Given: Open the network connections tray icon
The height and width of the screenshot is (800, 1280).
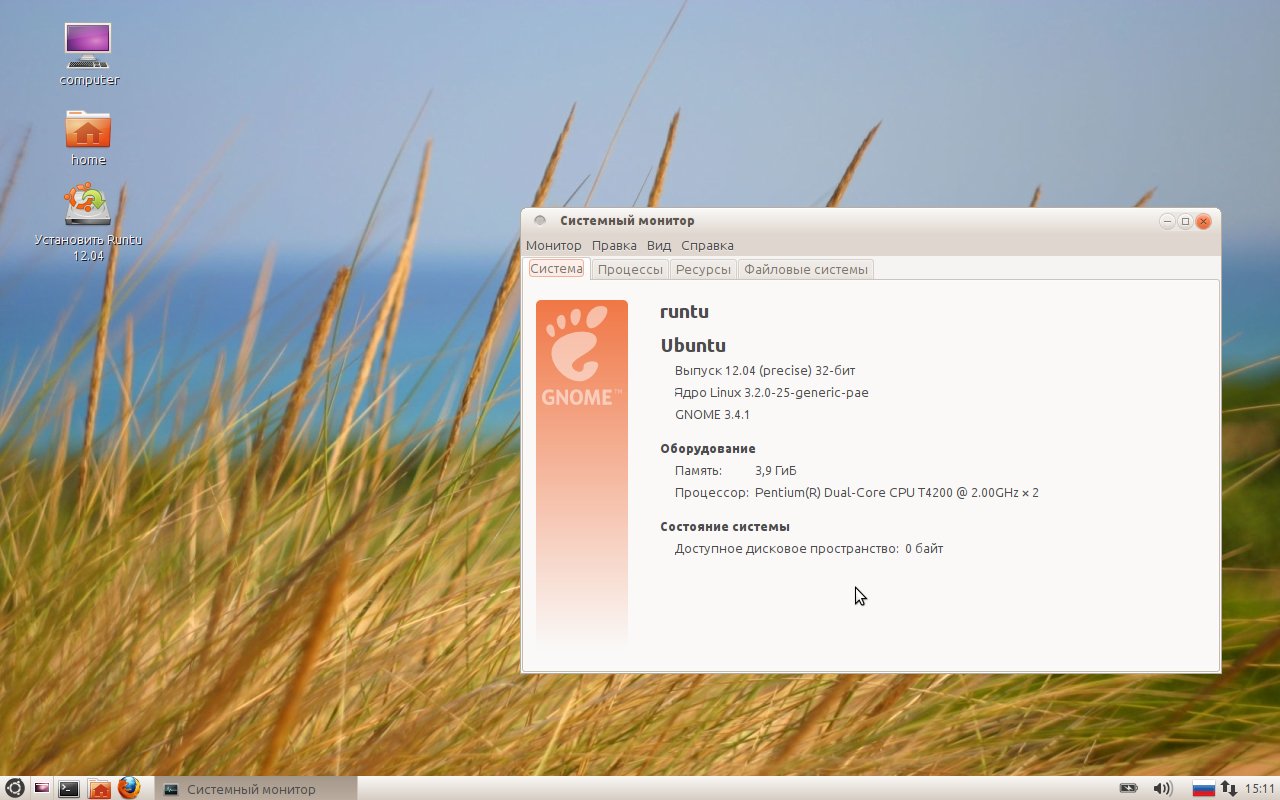Looking at the screenshot, I should tap(1228, 788).
